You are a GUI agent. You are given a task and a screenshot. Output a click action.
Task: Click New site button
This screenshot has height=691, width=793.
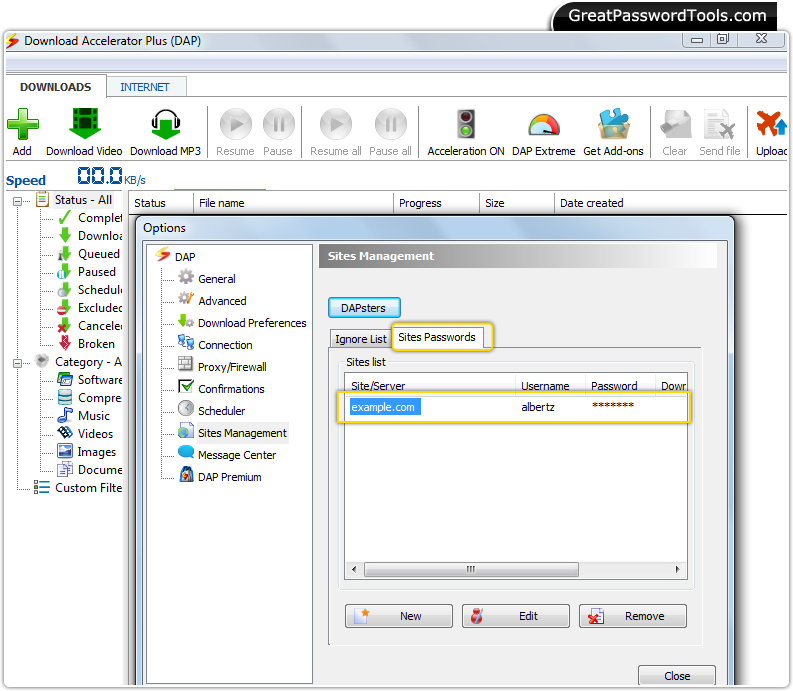[399, 616]
